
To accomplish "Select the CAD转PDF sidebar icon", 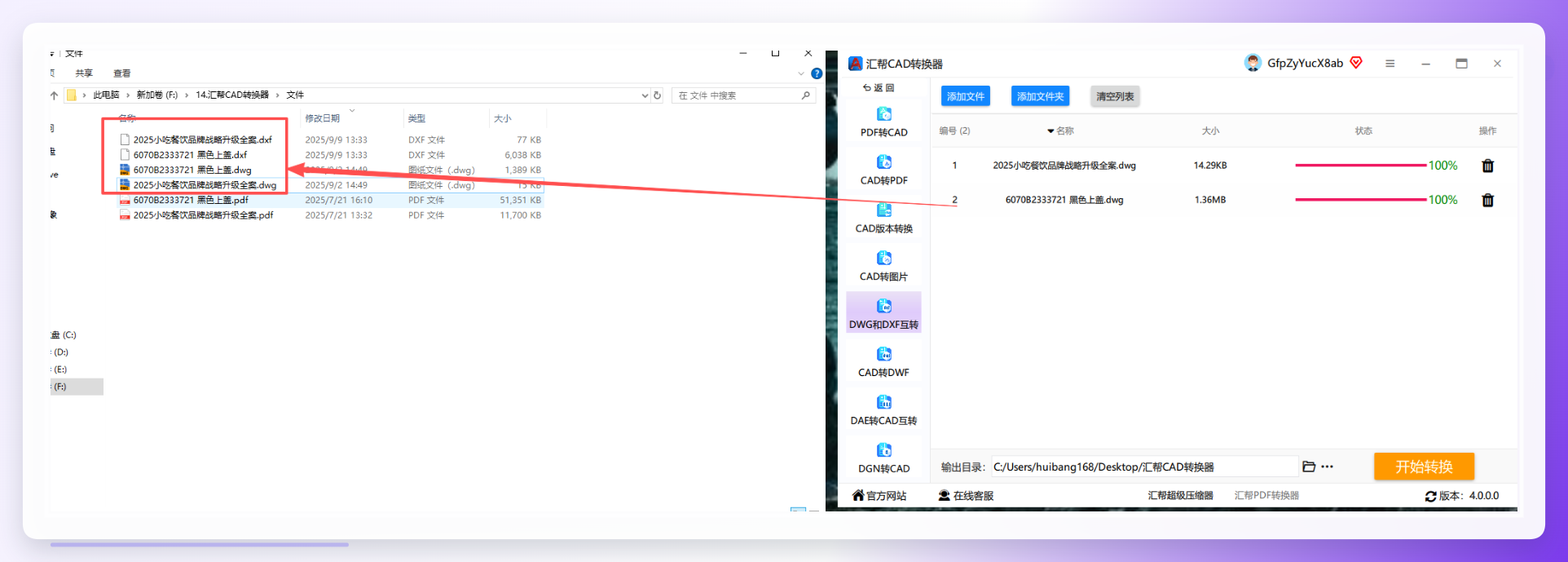I will [x=883, y=162].
